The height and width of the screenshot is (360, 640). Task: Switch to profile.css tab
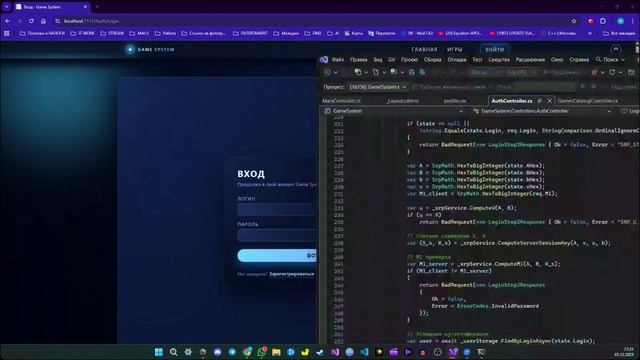[455, 101]
